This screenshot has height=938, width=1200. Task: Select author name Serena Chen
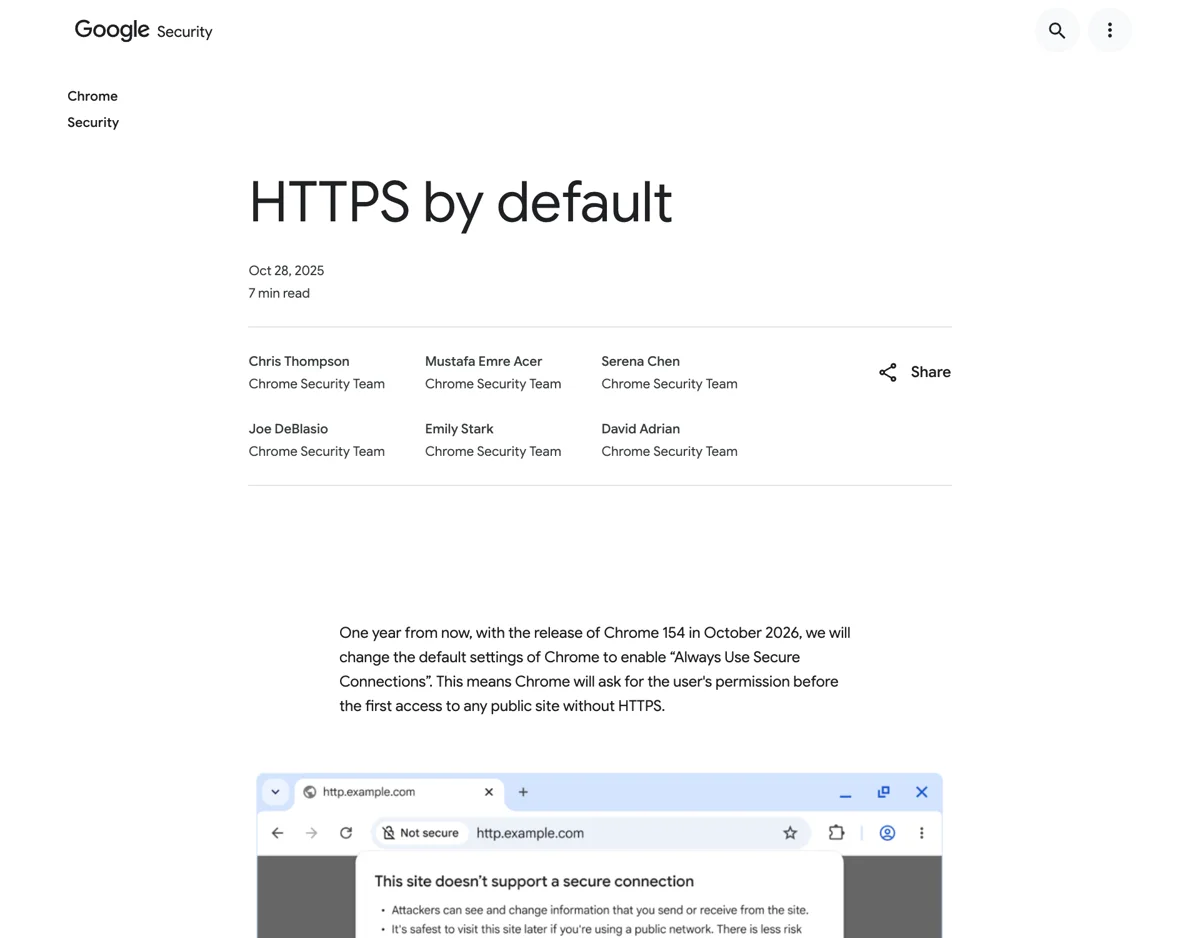[640, 361]
